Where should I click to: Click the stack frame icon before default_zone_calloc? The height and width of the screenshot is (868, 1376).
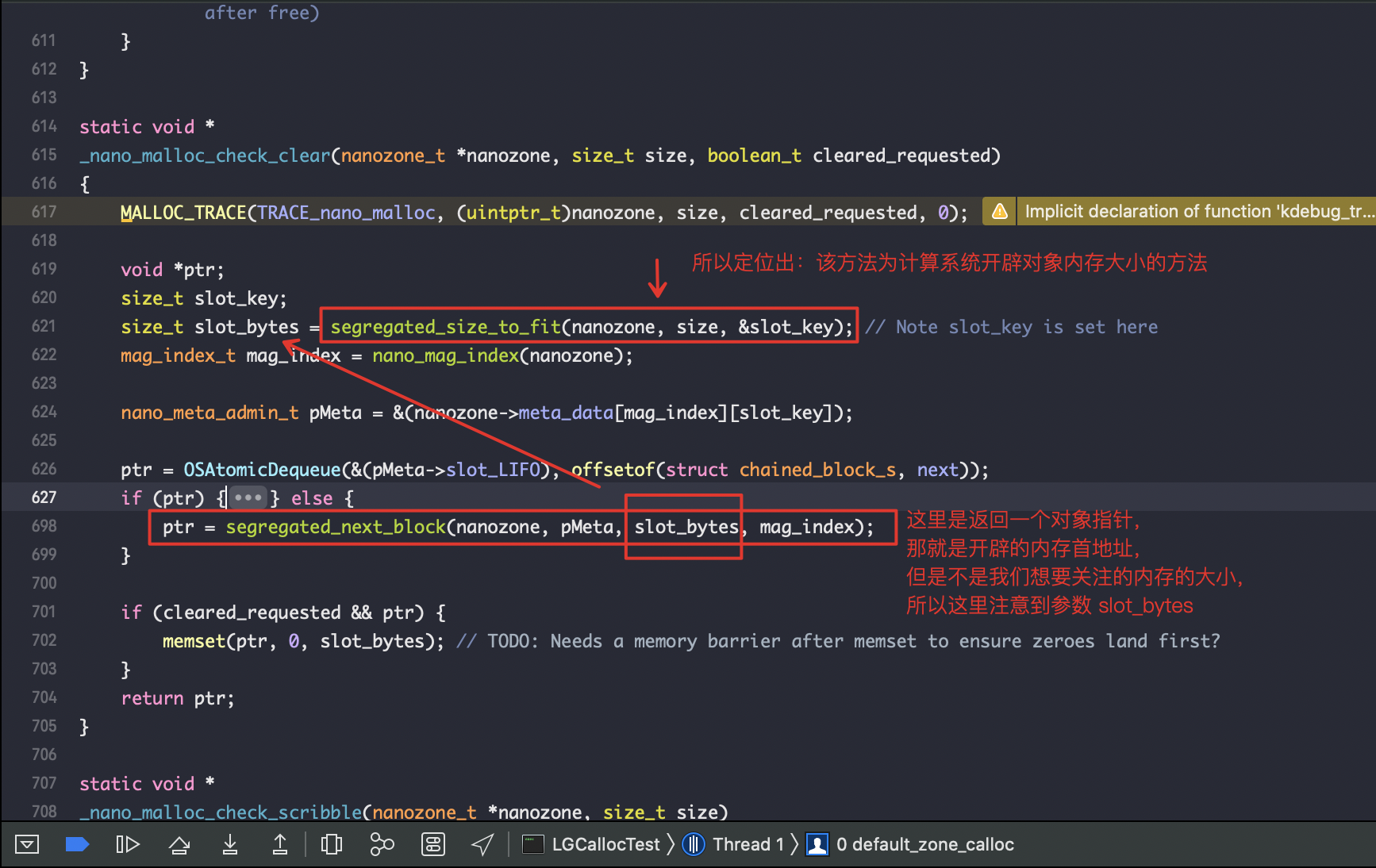tap(817, 844)
